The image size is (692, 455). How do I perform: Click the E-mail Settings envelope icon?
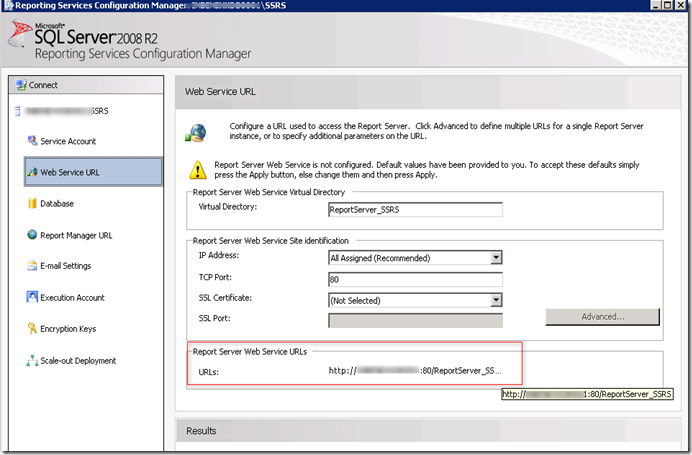[31, 266]
